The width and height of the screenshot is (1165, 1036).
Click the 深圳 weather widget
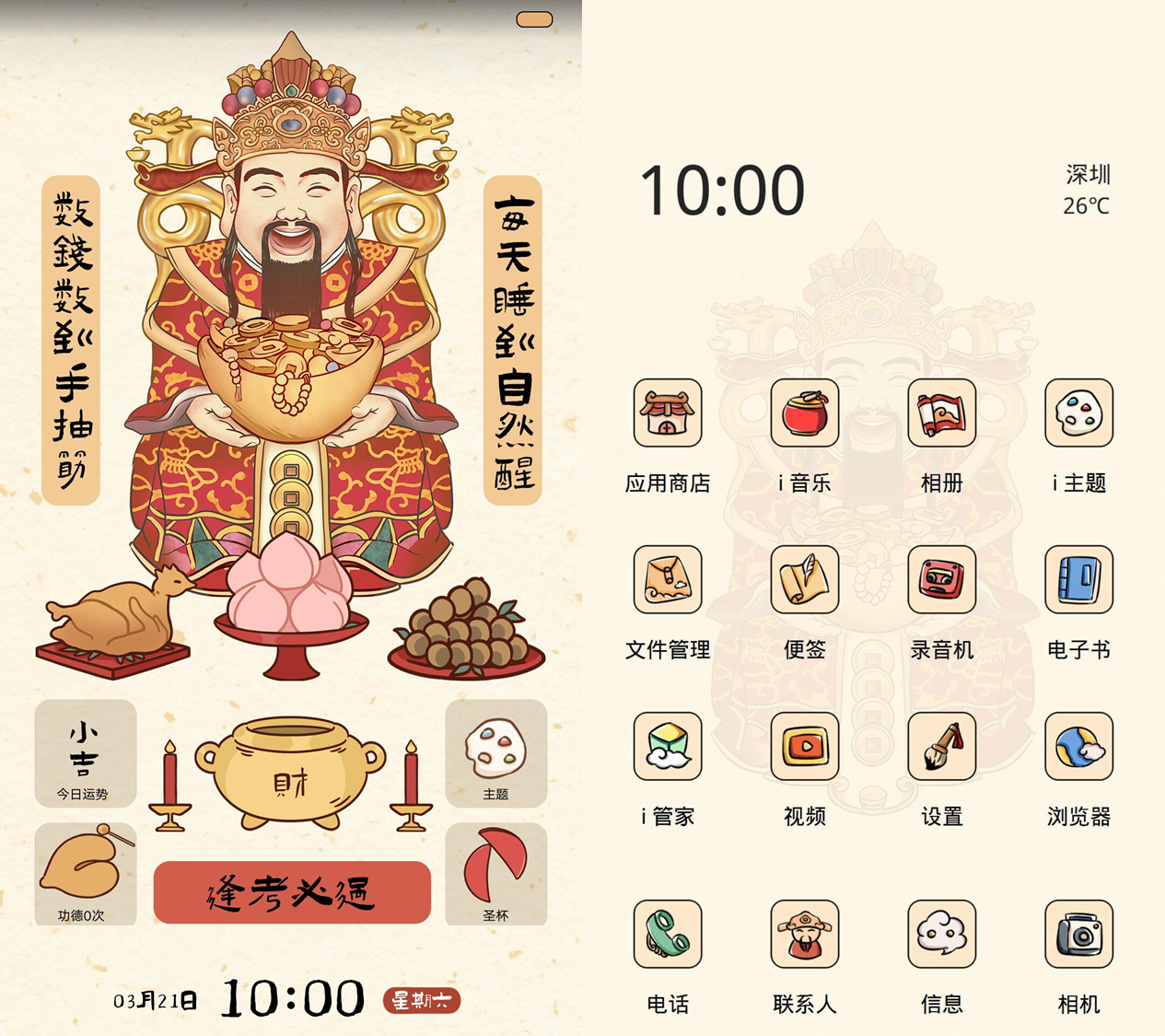point(1087,190)
